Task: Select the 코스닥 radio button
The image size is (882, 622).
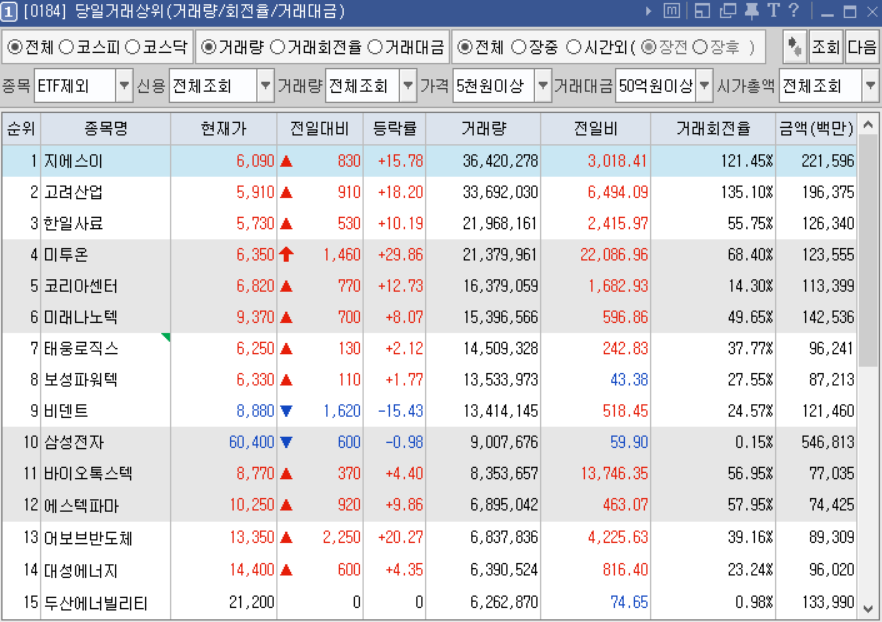Action: (x=132, y=47)
